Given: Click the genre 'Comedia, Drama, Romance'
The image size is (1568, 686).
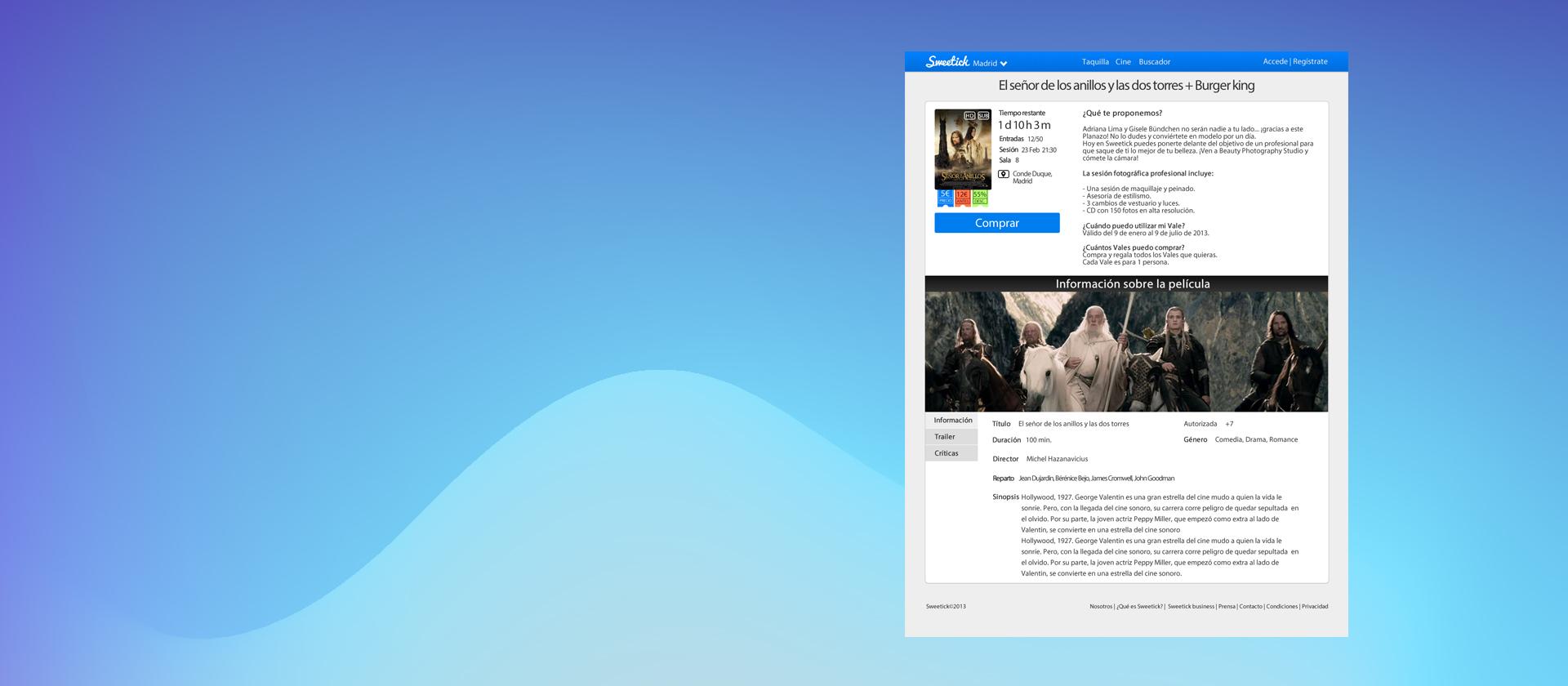Looking at the screenshot, I should (x=1256, y=439).
